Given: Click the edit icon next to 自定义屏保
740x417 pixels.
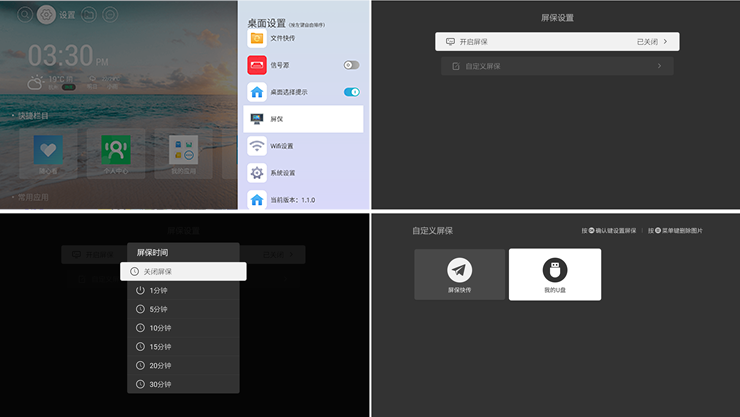Looking at the screenshot, I should click(456, 66).
